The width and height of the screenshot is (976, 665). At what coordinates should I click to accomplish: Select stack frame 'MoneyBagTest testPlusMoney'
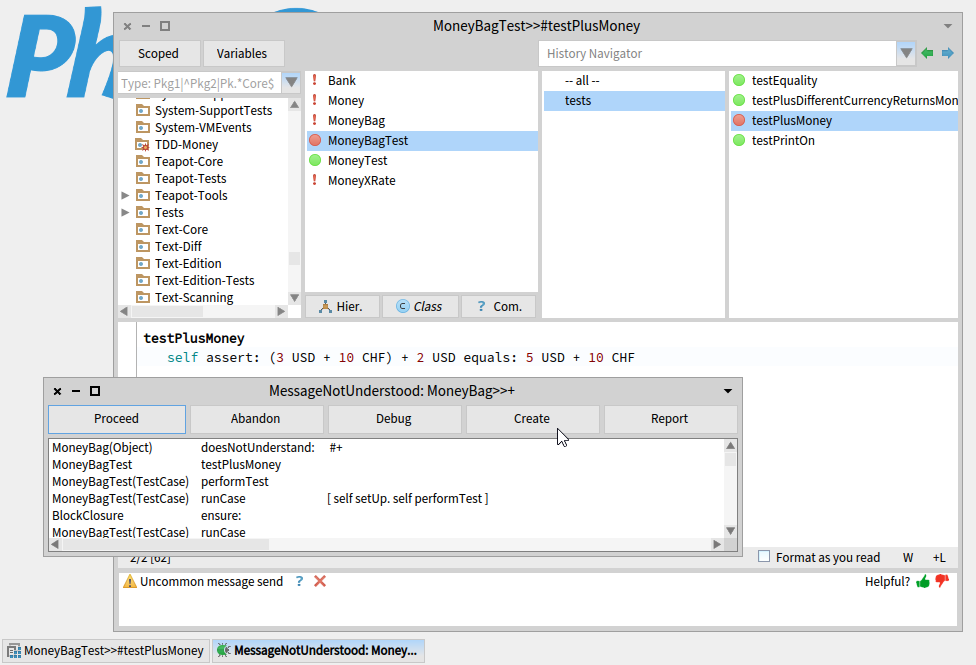pos(386,465)
